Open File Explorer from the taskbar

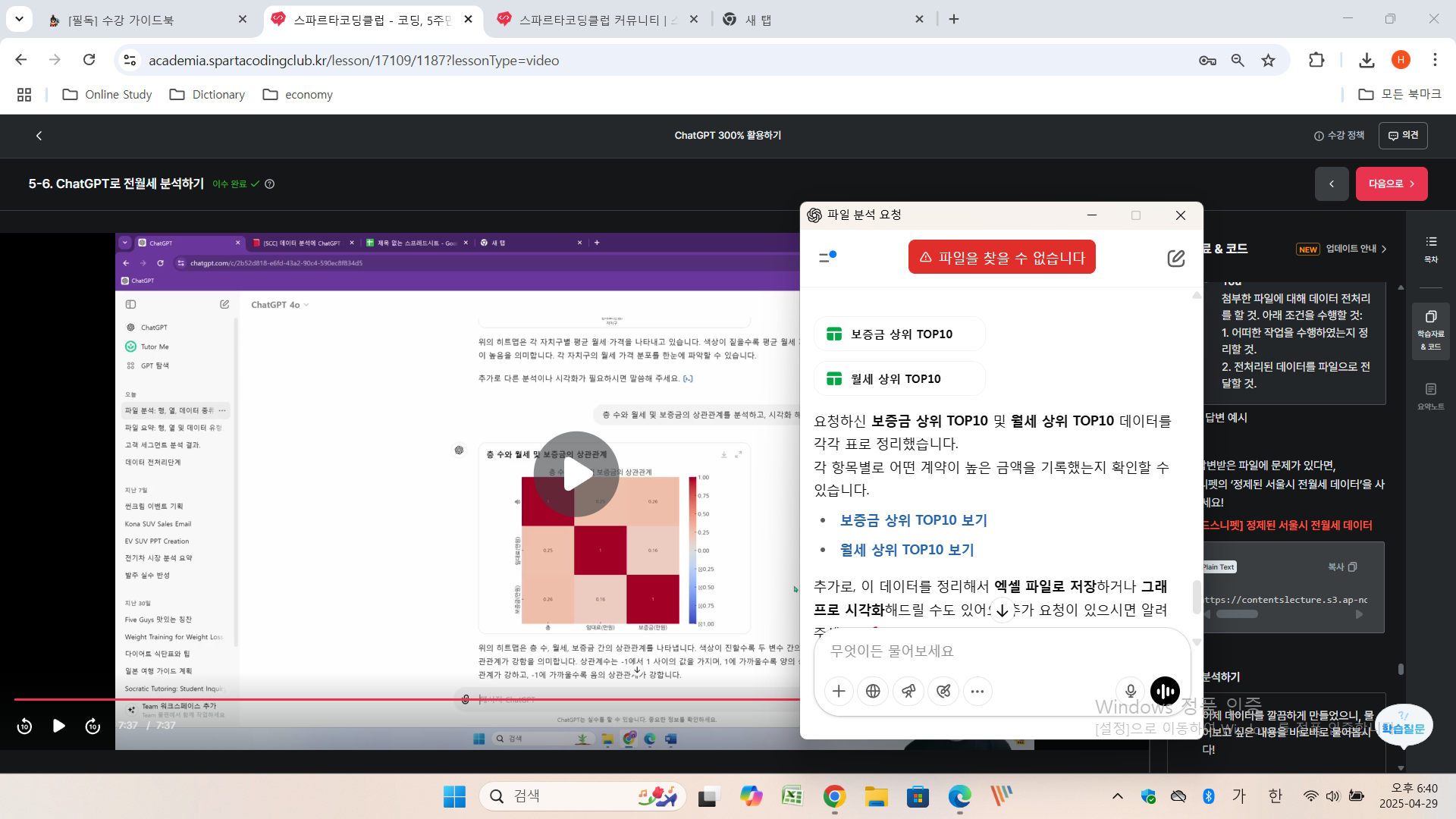[876, 796]
